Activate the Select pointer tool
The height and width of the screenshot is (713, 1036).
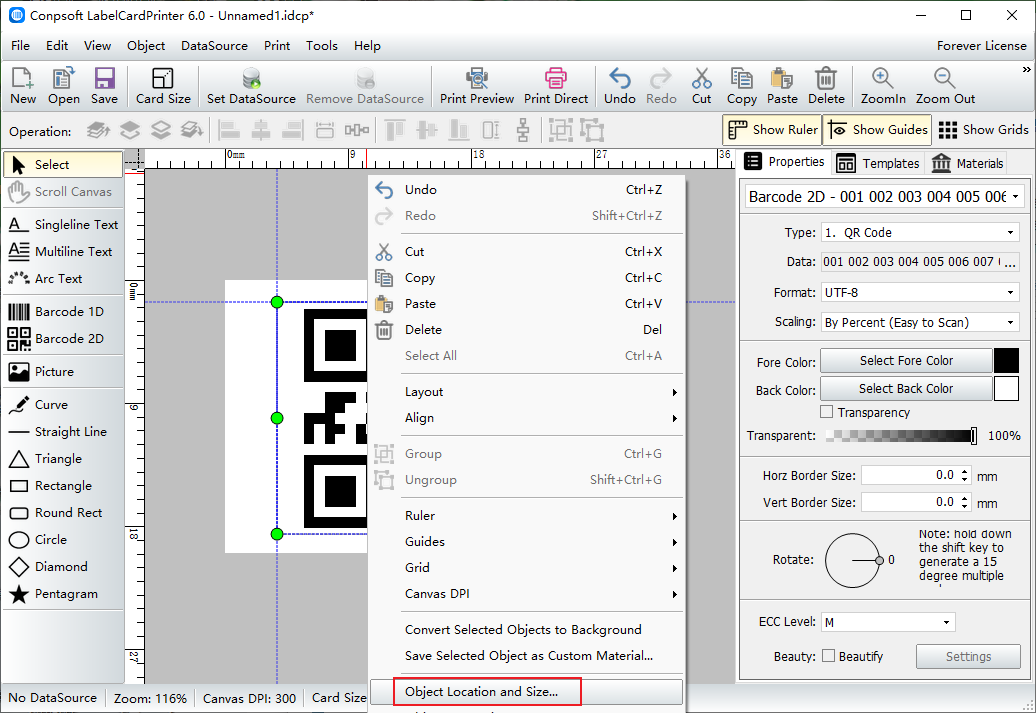click(x=63, y=165)
